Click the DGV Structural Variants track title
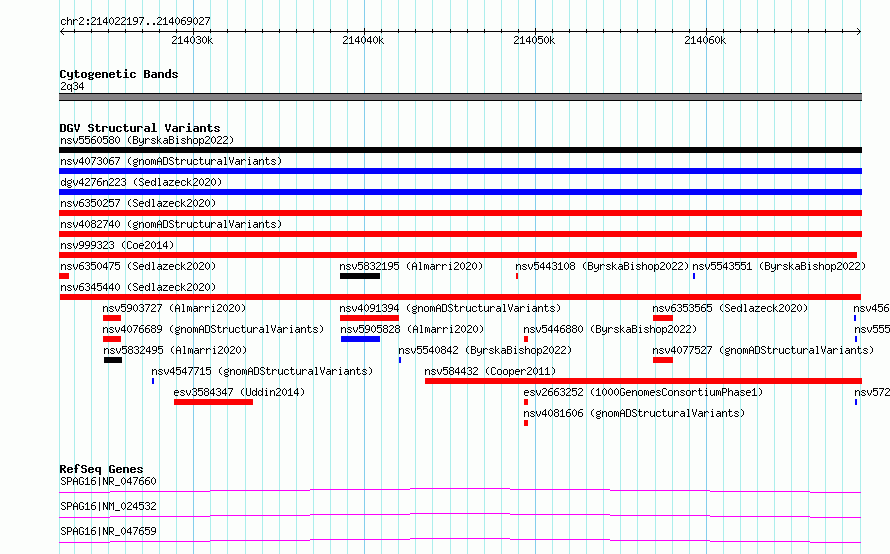Screen dimensions: 890x554 (140, 128)
